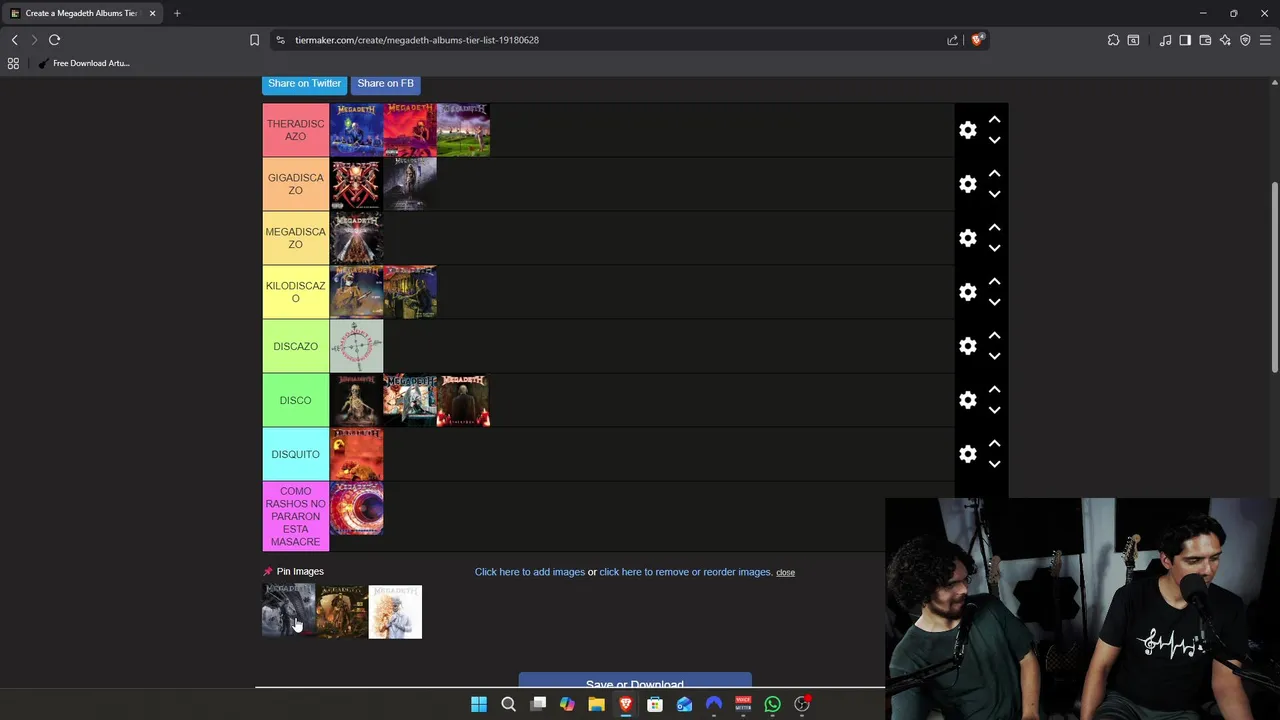The height and width of the screenshot is (720, 1280).
Task: Move MEGADISCAZO tier down with arrow
Action: (994, 249)
